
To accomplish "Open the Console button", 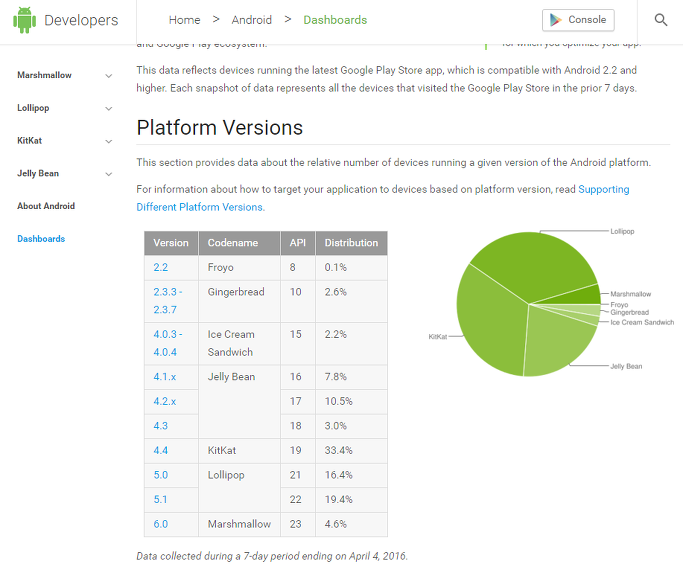I will coord(578,20).
